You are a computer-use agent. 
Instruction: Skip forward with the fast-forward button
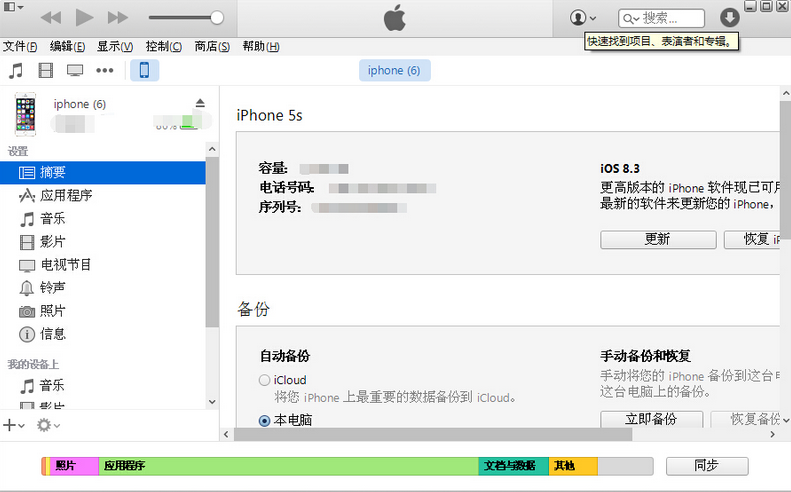118,18
